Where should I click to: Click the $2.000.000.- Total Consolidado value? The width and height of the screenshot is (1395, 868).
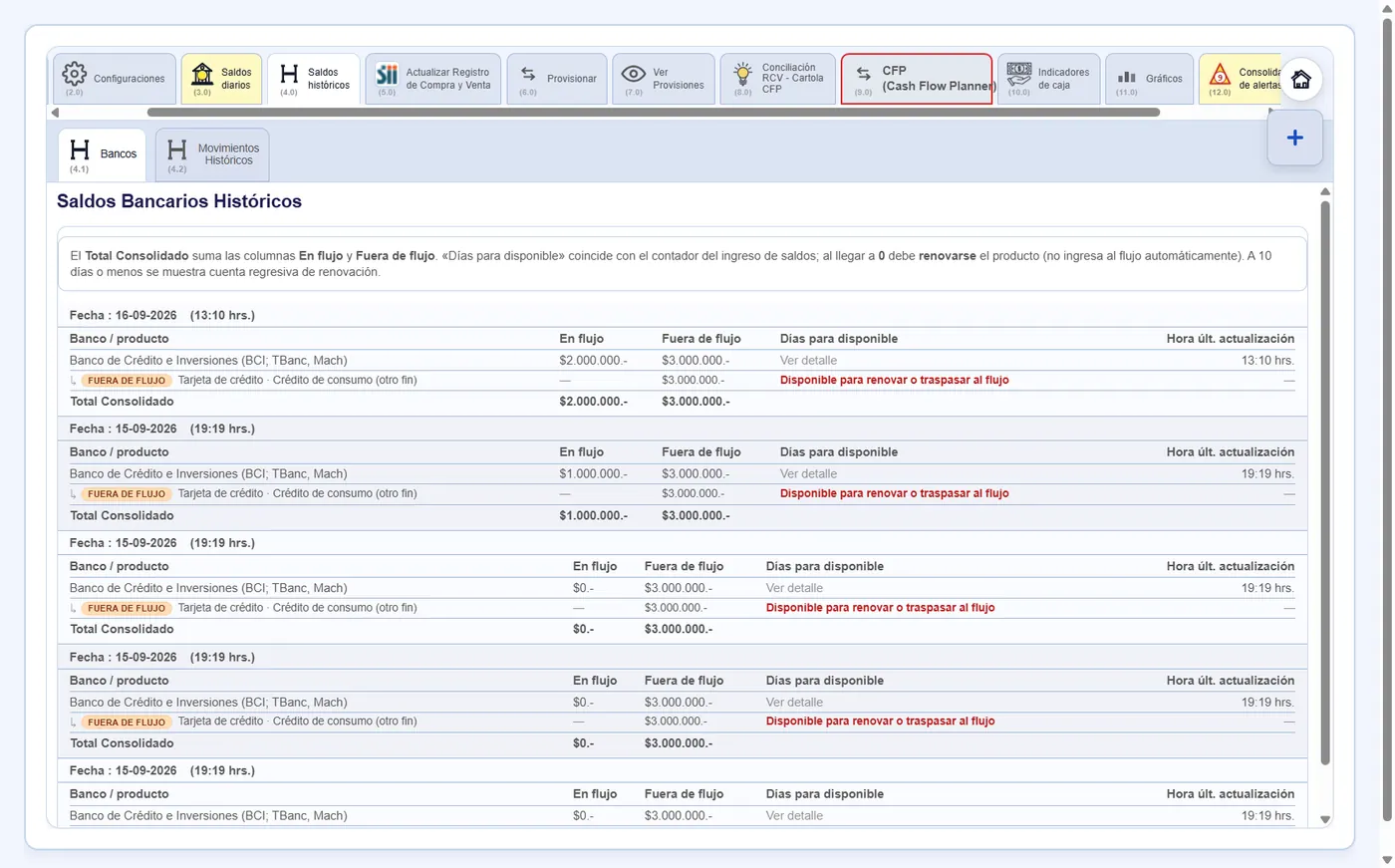click(x=593, y=402)
